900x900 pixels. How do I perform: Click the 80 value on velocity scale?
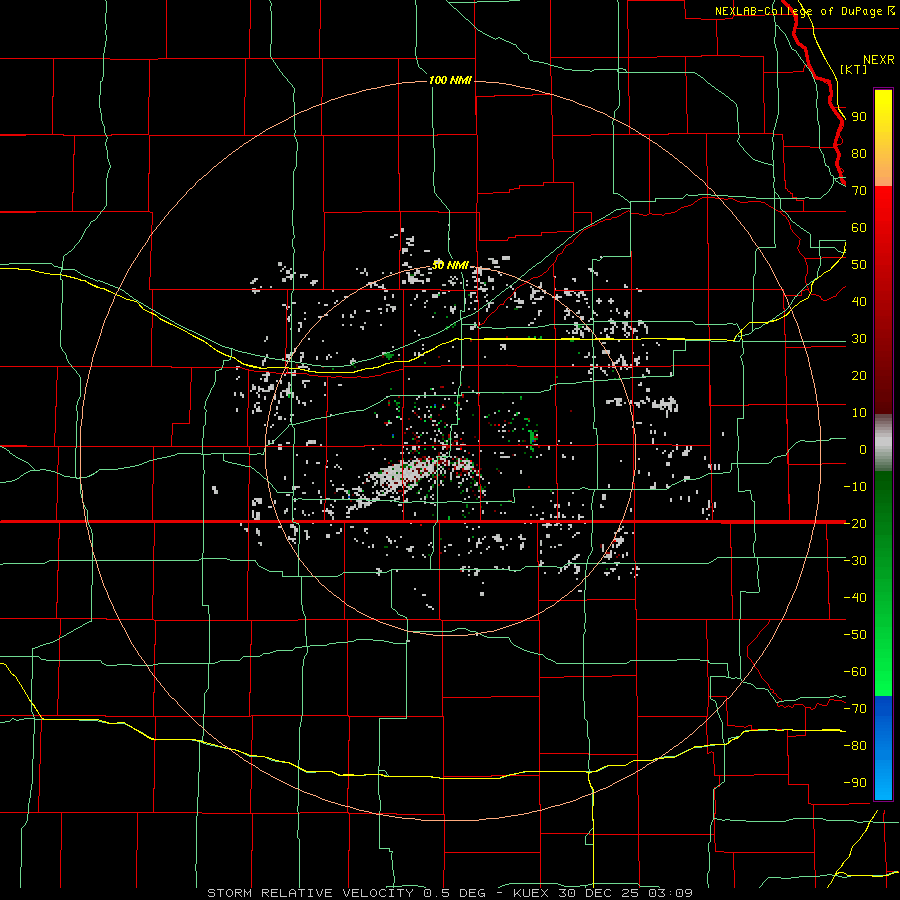(859, 153)
